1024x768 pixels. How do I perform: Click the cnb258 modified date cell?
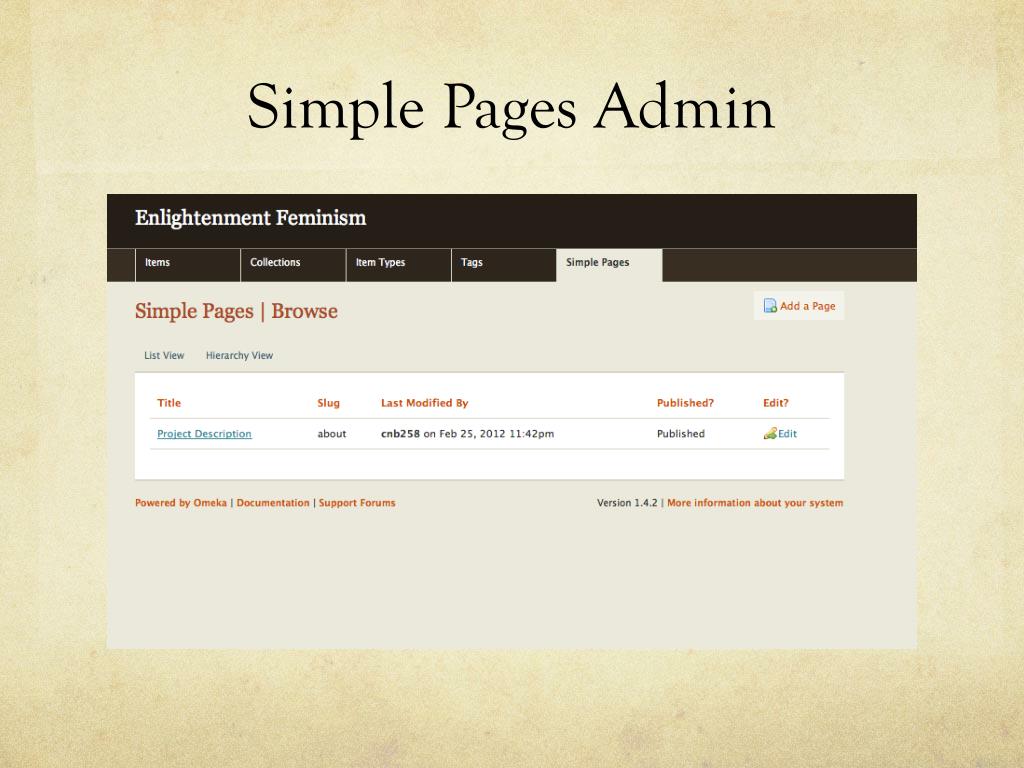click(x=468, y=434)
